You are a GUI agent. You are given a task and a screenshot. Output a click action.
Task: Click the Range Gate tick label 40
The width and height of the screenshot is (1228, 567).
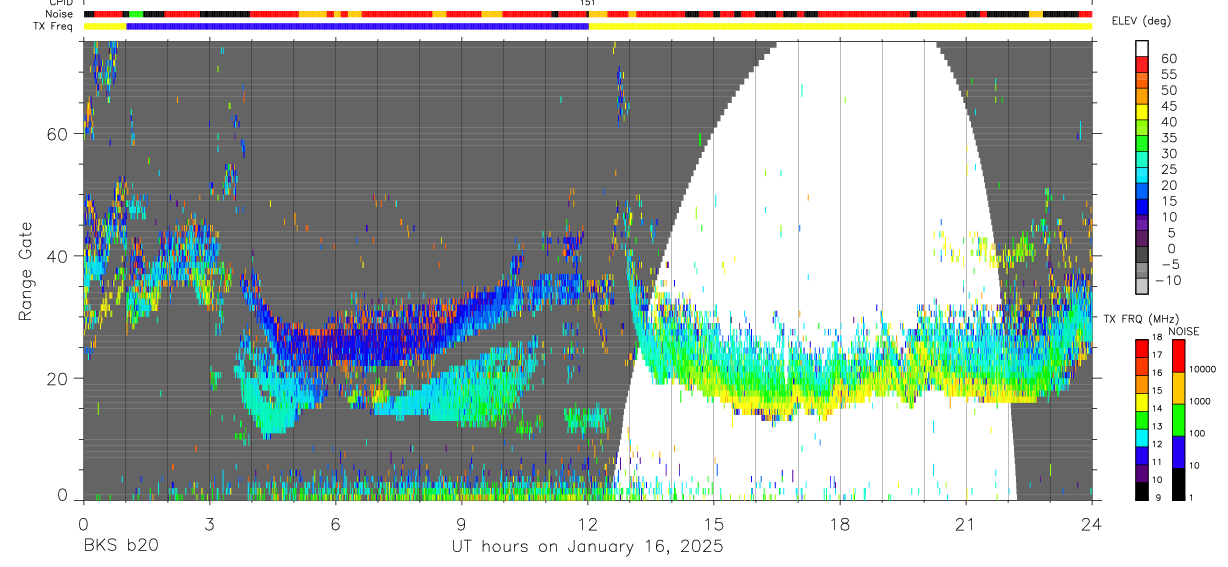point(60,256)
